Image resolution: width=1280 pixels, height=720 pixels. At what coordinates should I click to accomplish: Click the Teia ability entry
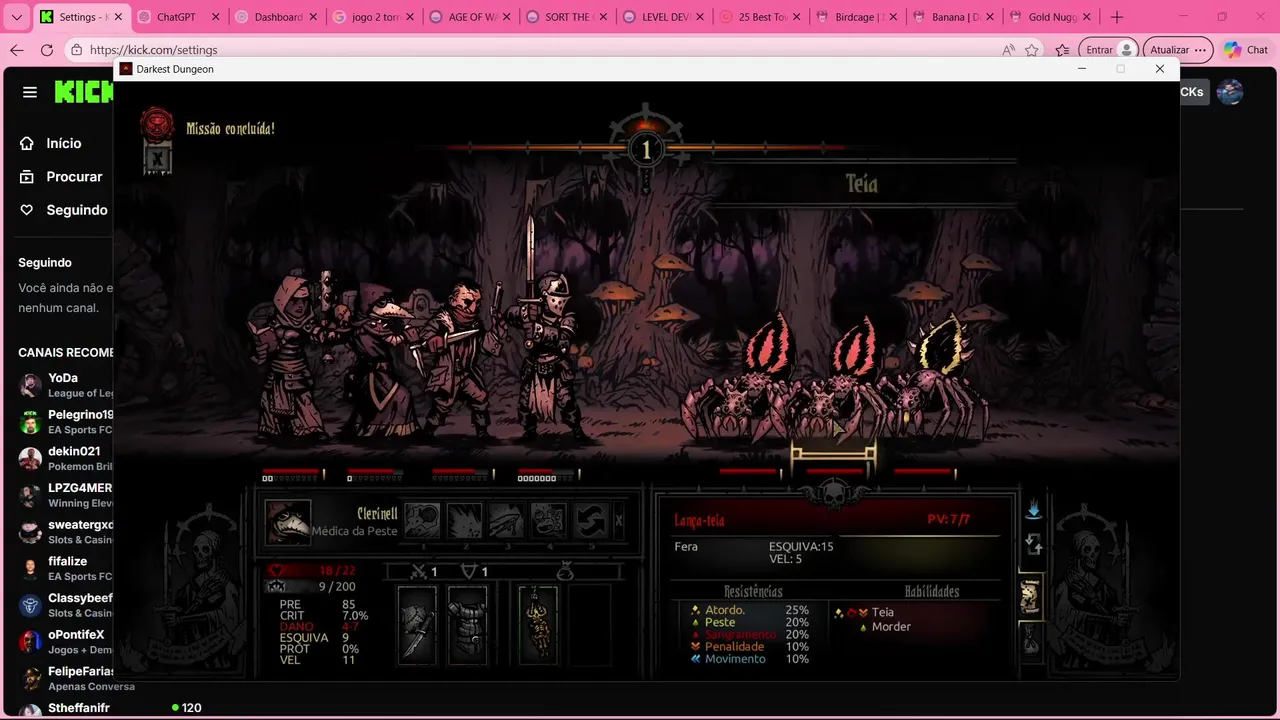point(882,613)
